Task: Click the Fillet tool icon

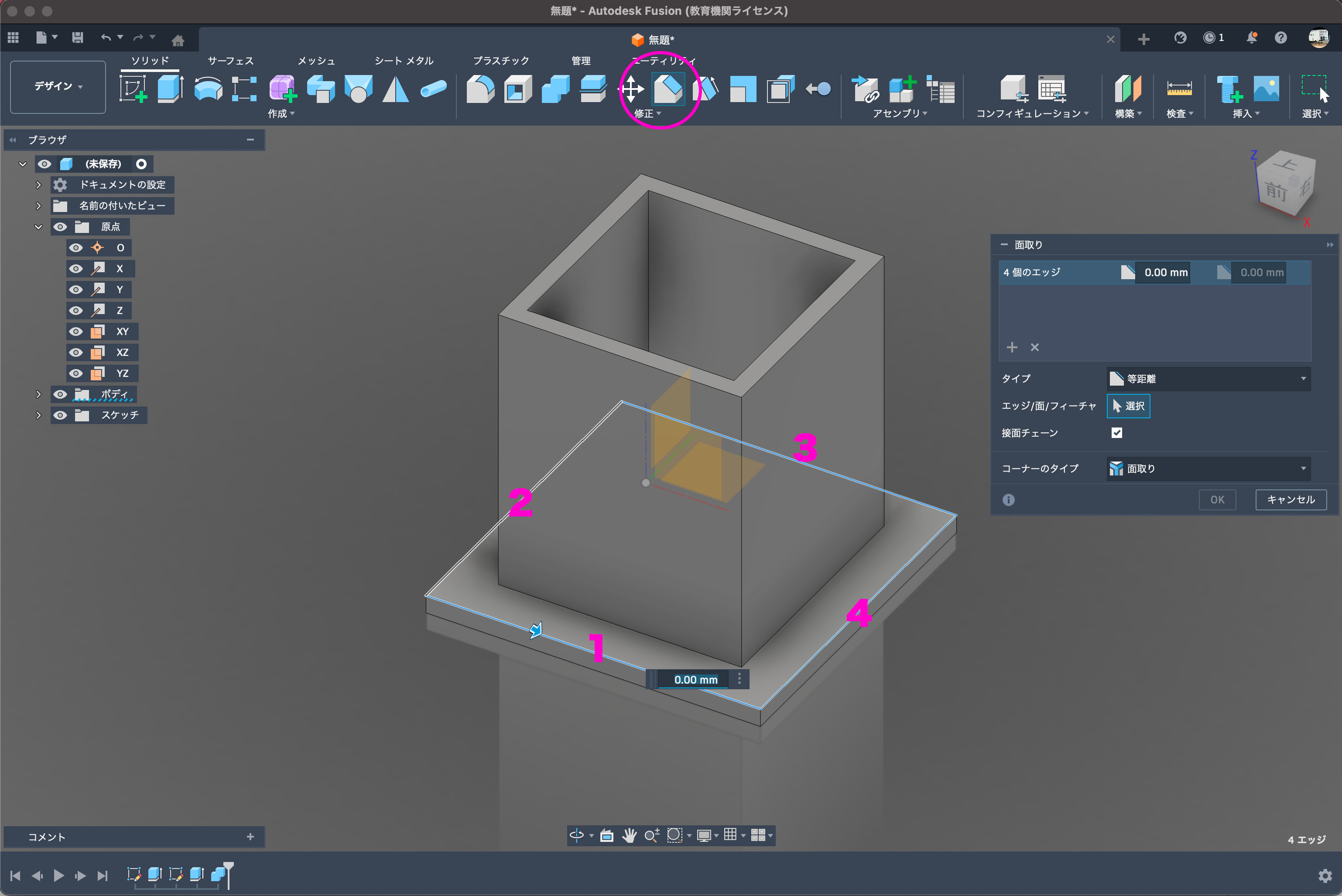Action: pos(480,89)
